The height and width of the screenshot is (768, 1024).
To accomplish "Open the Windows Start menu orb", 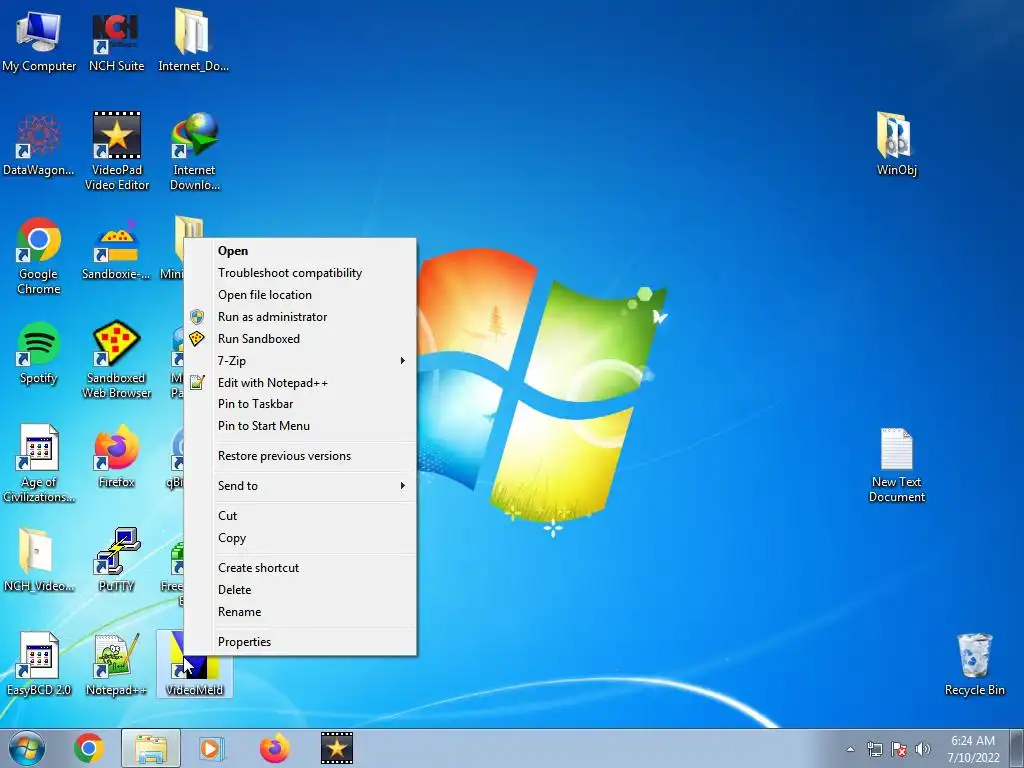I will (27, 748).
